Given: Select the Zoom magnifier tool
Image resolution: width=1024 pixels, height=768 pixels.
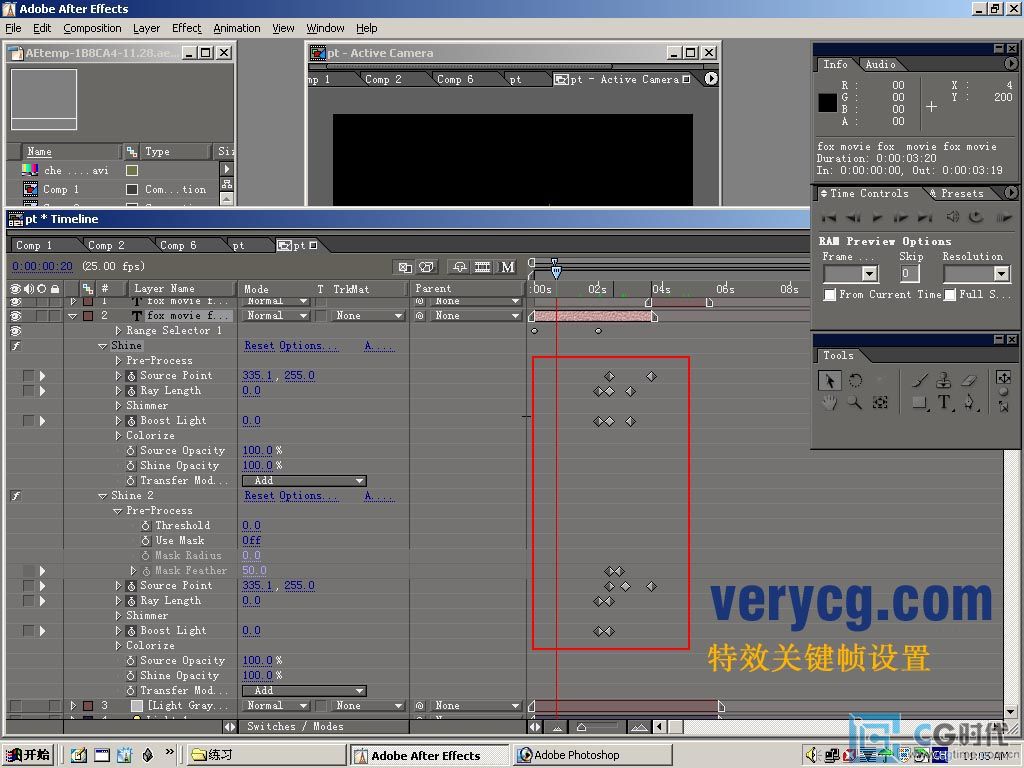Looking at the screenshot, I should tap(855, 402).
